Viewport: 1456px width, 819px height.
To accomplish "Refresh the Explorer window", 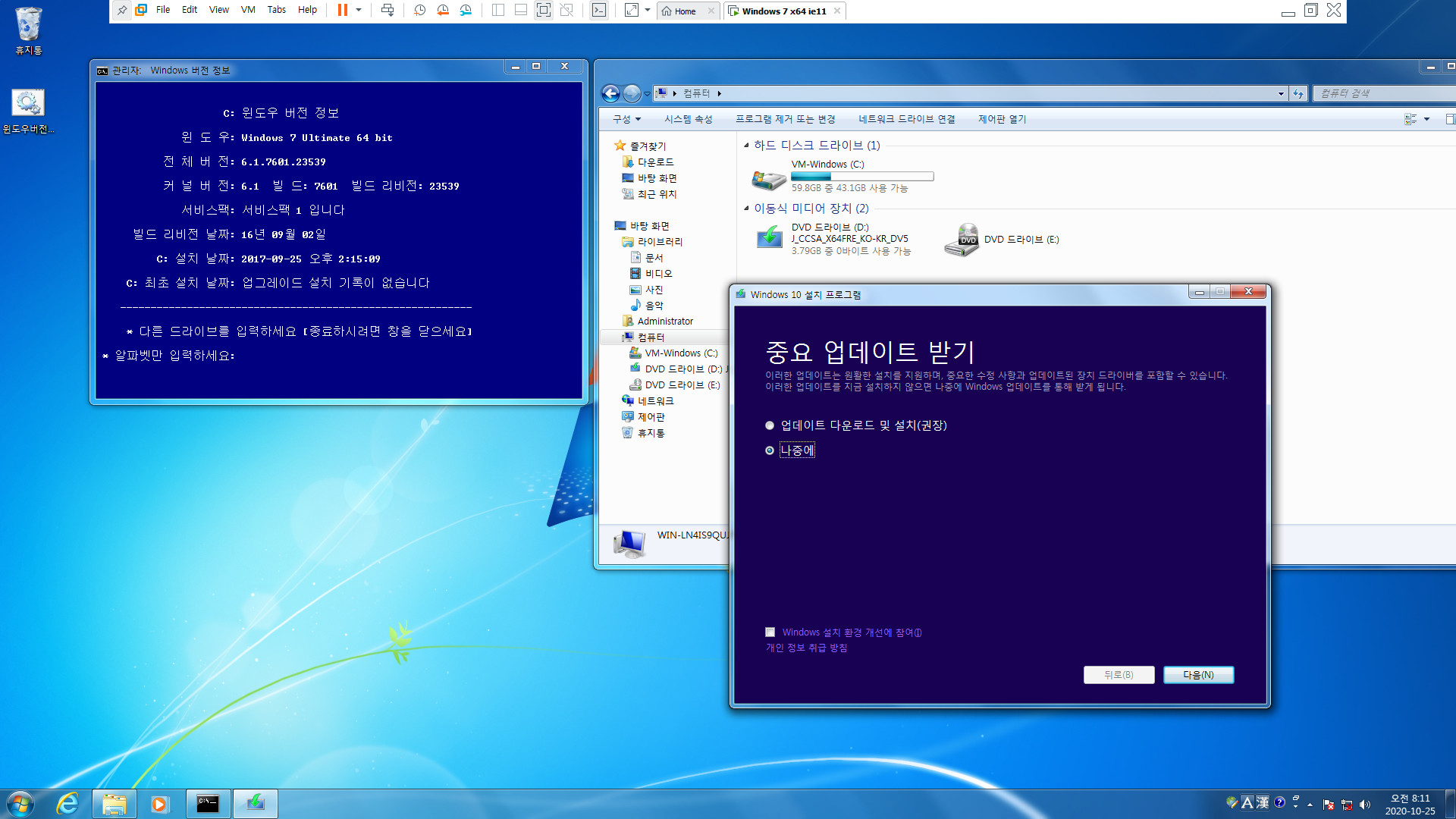I will pyautogui.click(x=1298, y=94).
